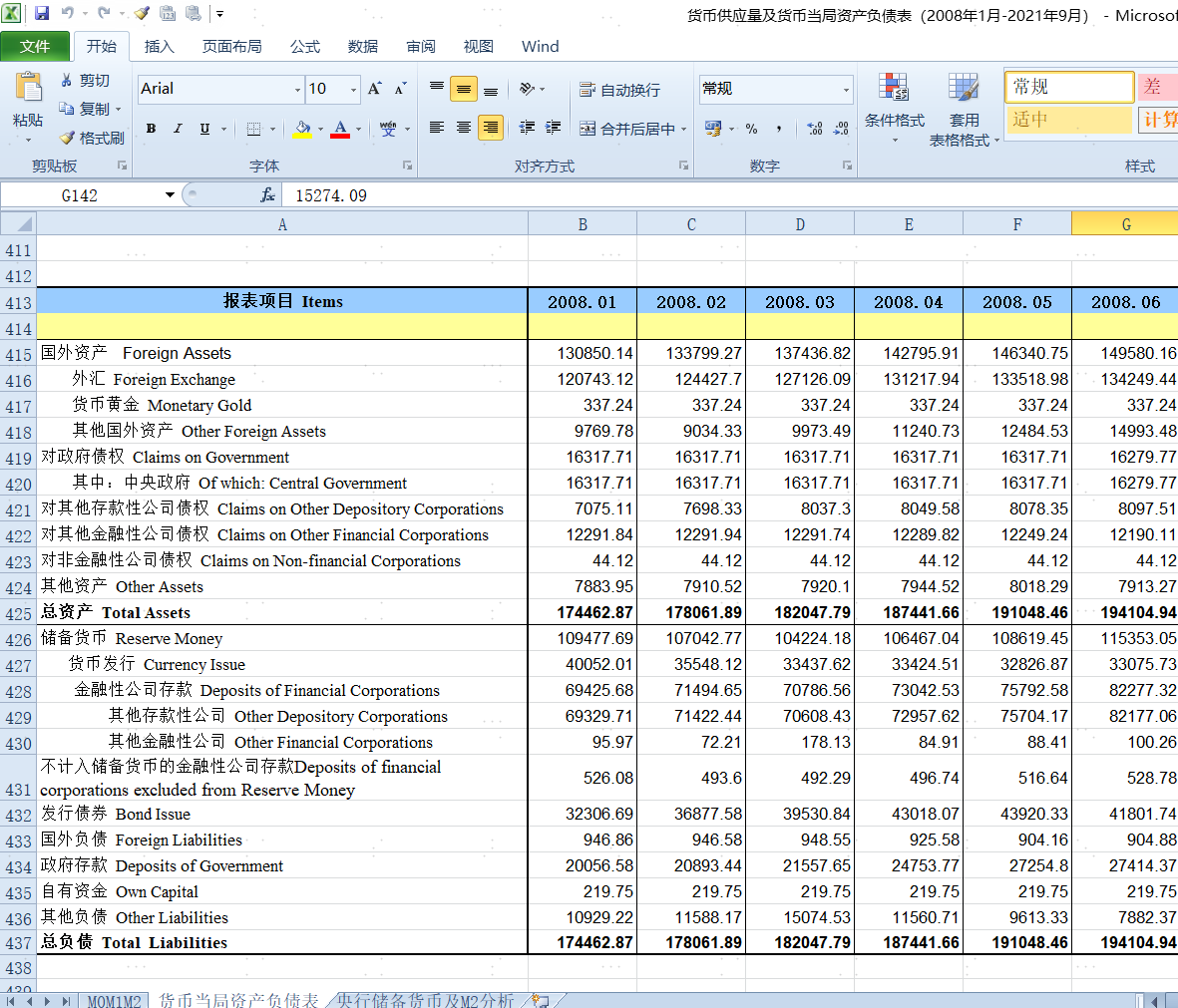This screenshot has height=1008, width=1178.
Task: Toggle bold formatting
Action: (x=151, y=129)
